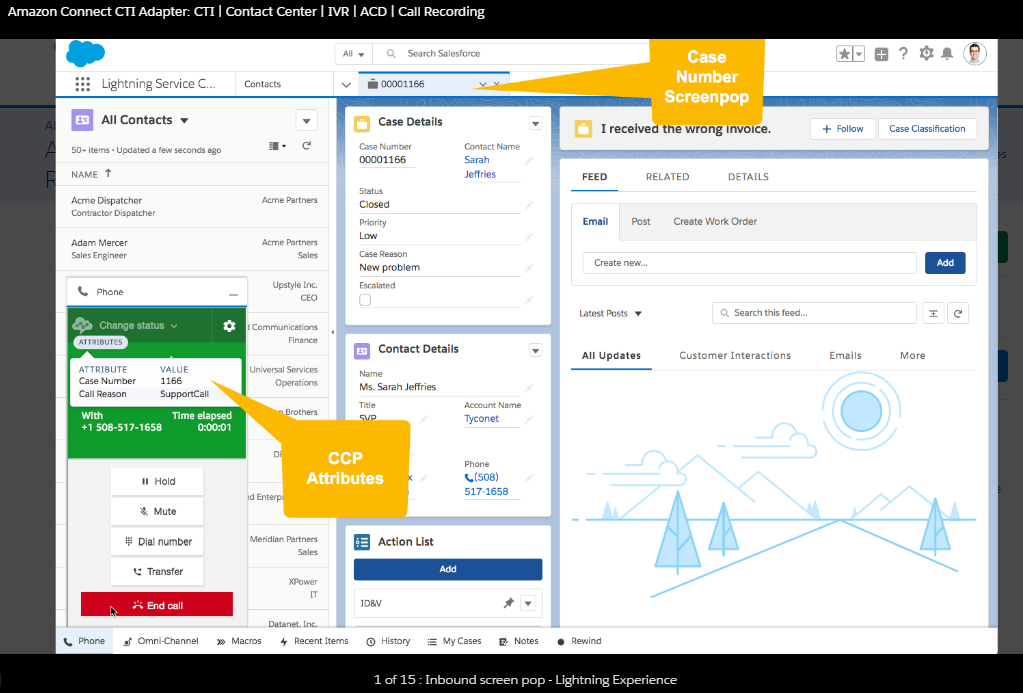The width and height of the screenshot is (1023, 693).
Task: Open Phone in the utility bar
Action: [84, 641]
